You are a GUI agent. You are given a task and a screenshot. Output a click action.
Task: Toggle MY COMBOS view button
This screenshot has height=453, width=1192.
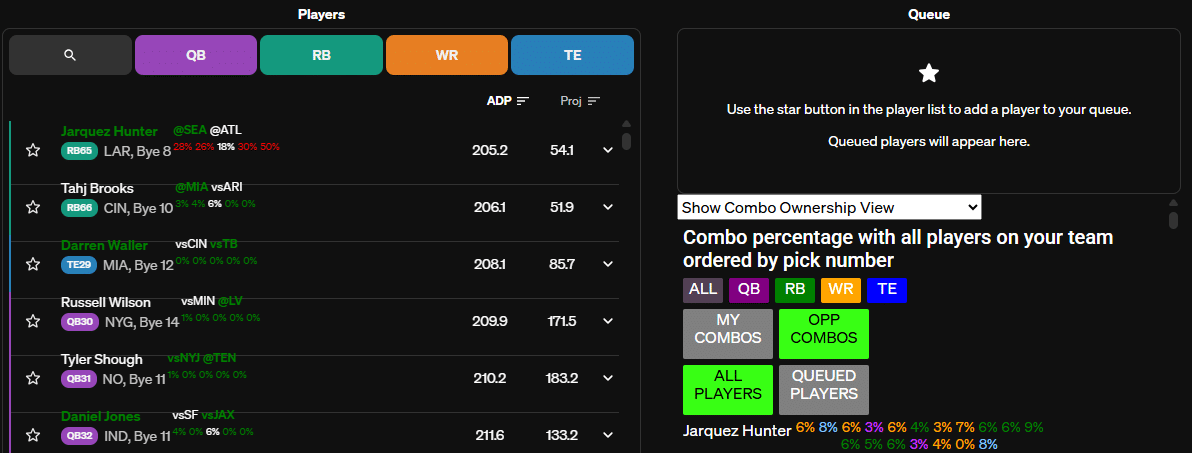pos(728,334)
